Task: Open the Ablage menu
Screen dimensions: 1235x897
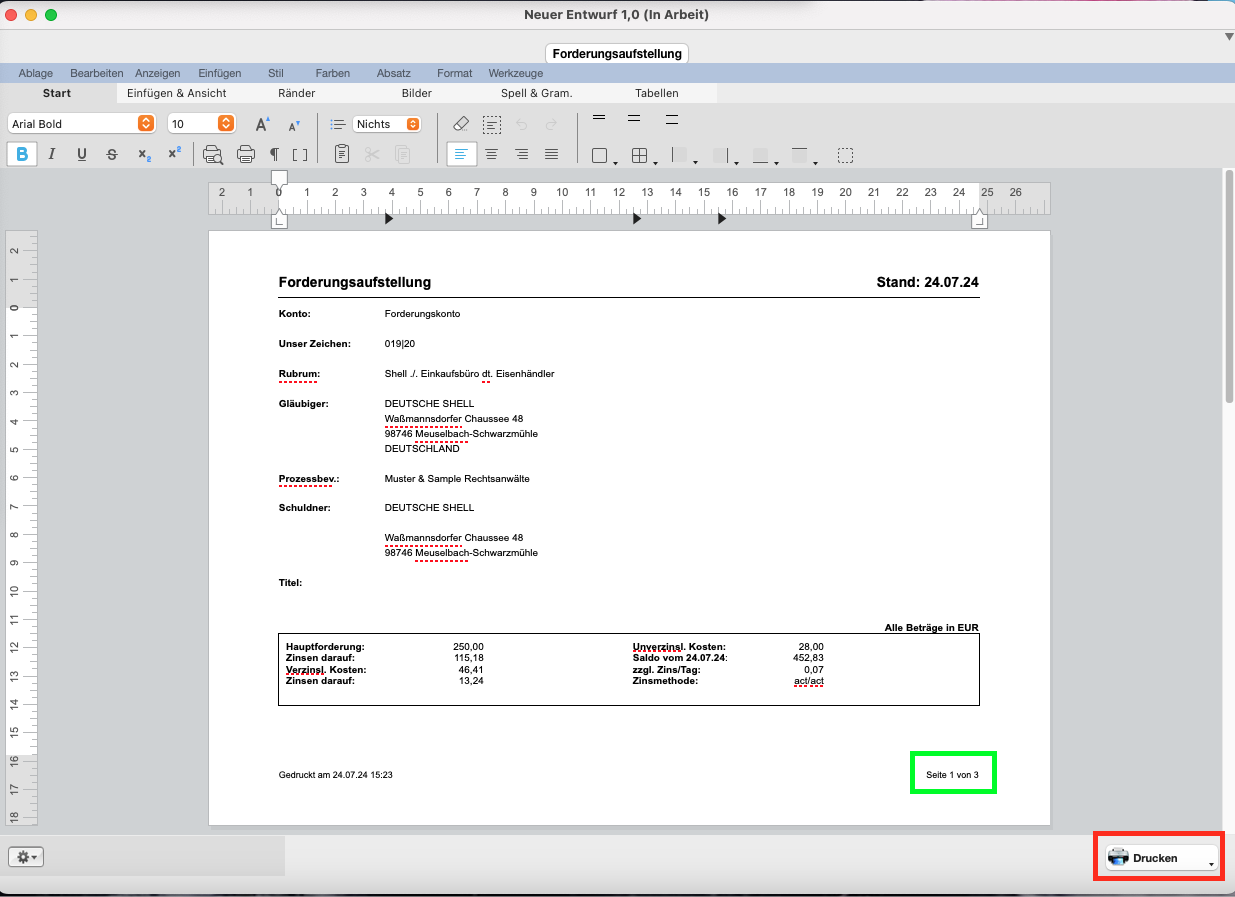Action: (36, 73)
